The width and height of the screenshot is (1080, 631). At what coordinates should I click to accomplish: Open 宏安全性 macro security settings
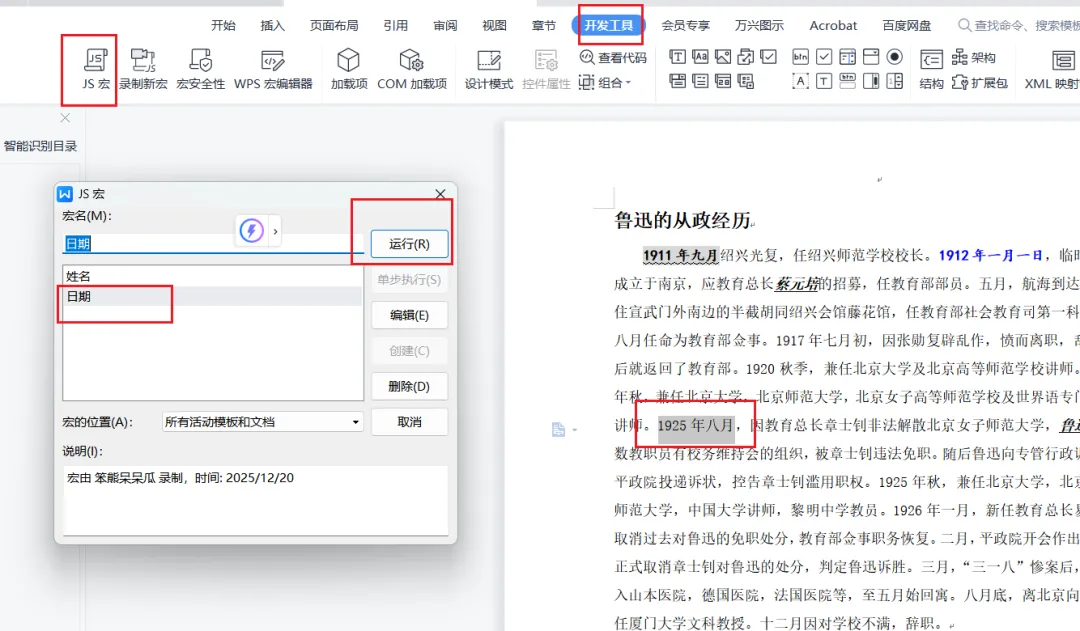pyautogui.click(x=200, y=69)
